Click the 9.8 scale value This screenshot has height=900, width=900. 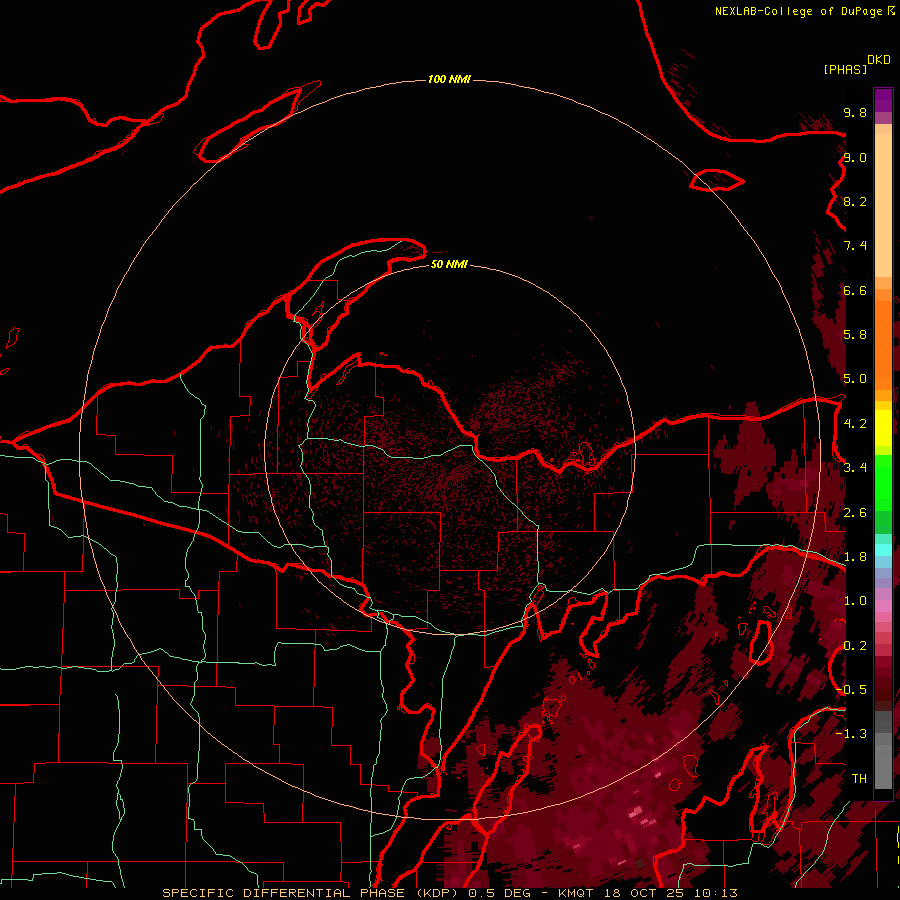[855, 112]
